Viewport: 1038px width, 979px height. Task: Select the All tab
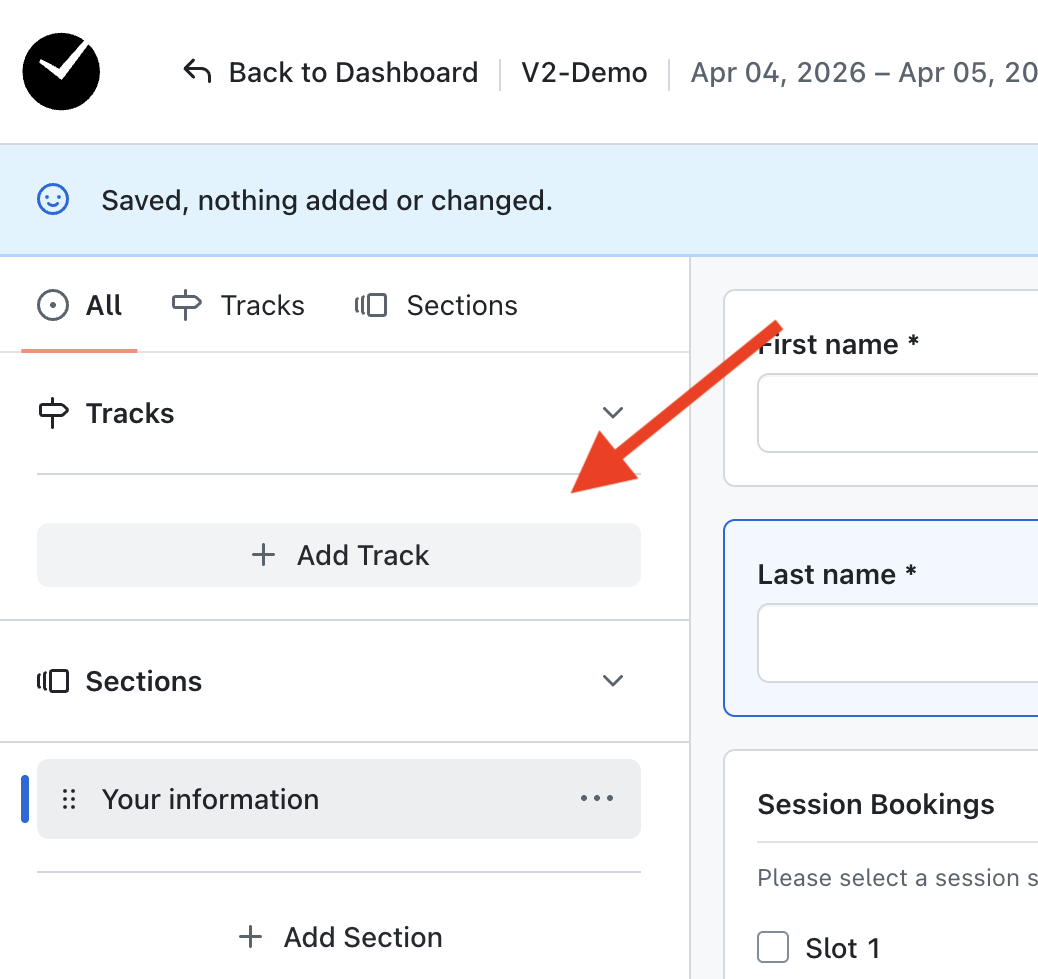coord(79,305)
